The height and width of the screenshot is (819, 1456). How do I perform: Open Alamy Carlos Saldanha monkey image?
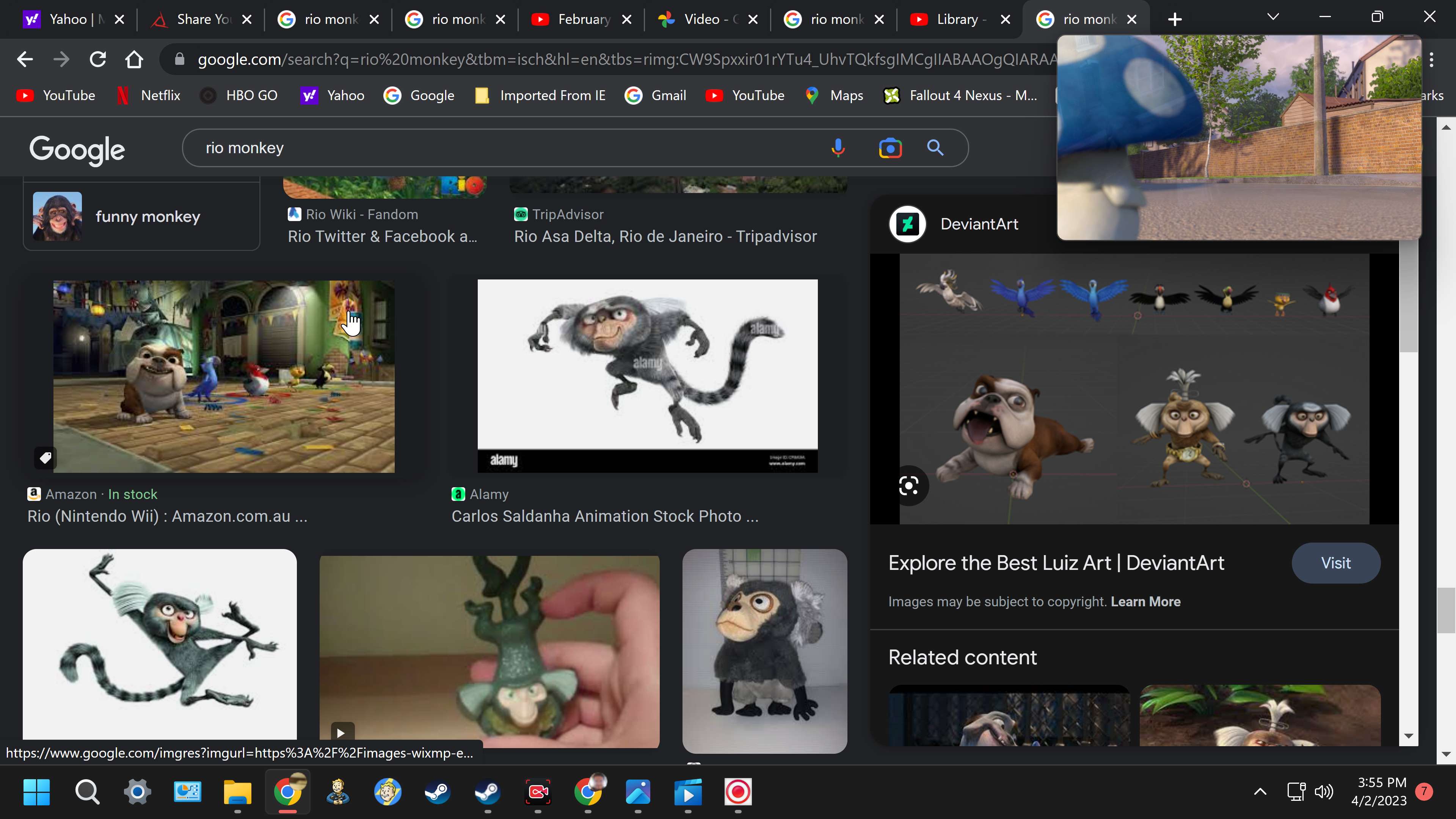[647, 376]
